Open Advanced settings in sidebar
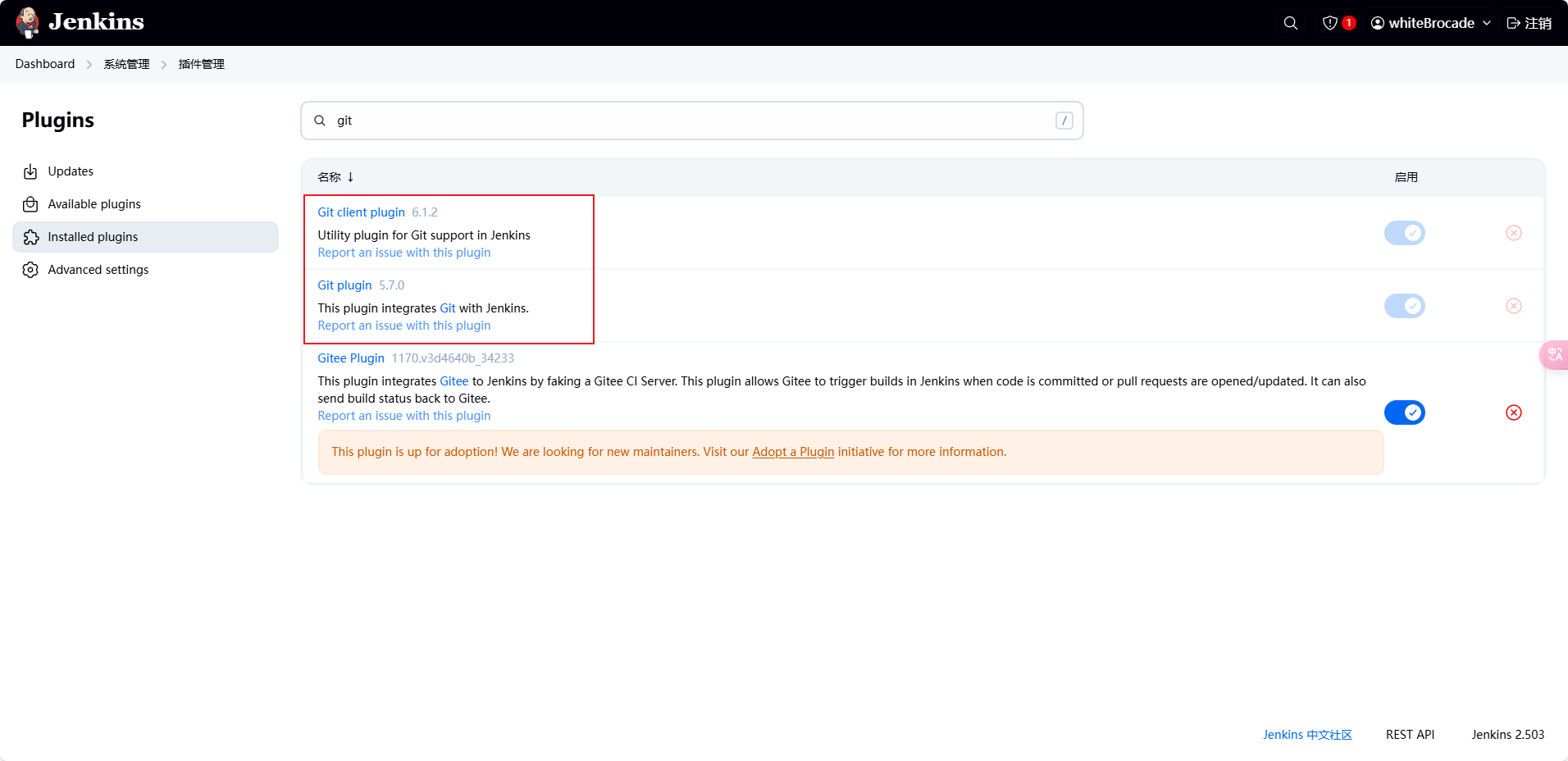The height and width of the screenshot is (761, 1568). click(145, 270)
